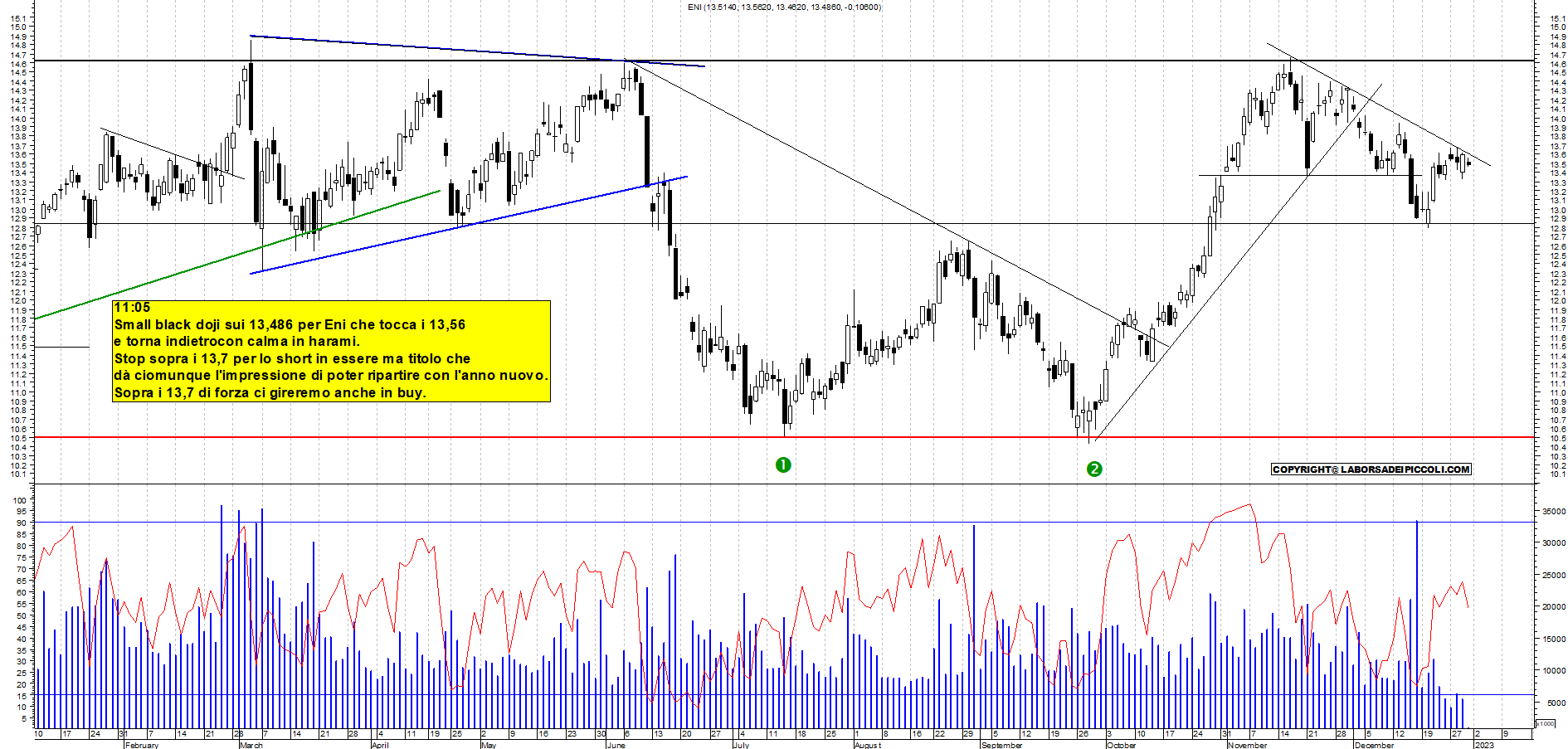Screen dimensions: 1568x749
Task: Click the 25000 volume scale value
Action: 1554,576
